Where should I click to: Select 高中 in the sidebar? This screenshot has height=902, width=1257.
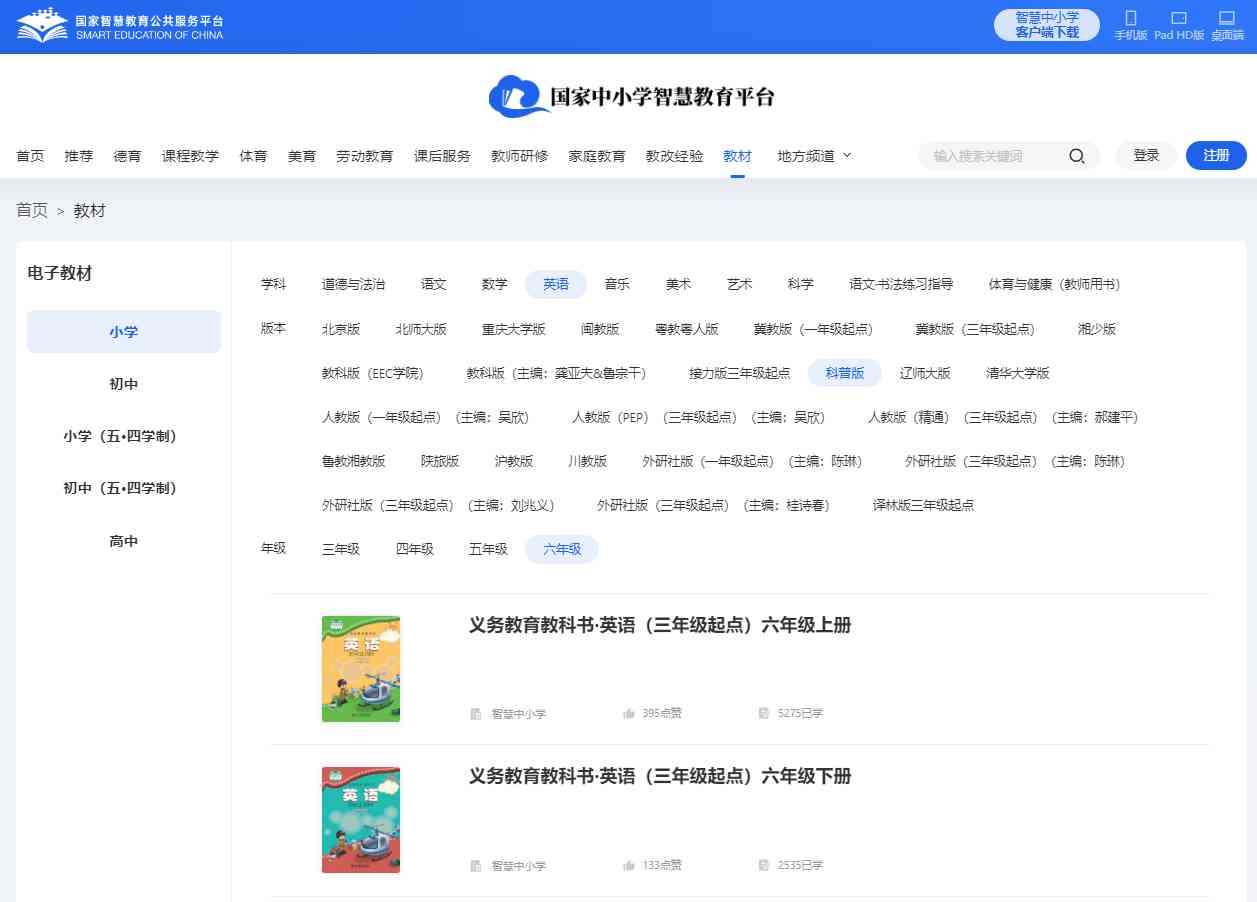124,541
